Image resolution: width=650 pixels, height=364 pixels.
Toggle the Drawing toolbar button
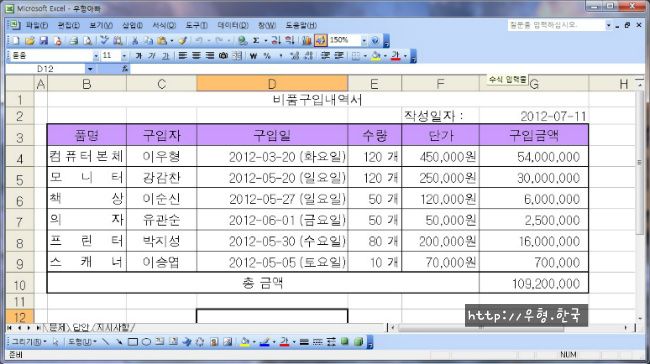tap(320, 41)
